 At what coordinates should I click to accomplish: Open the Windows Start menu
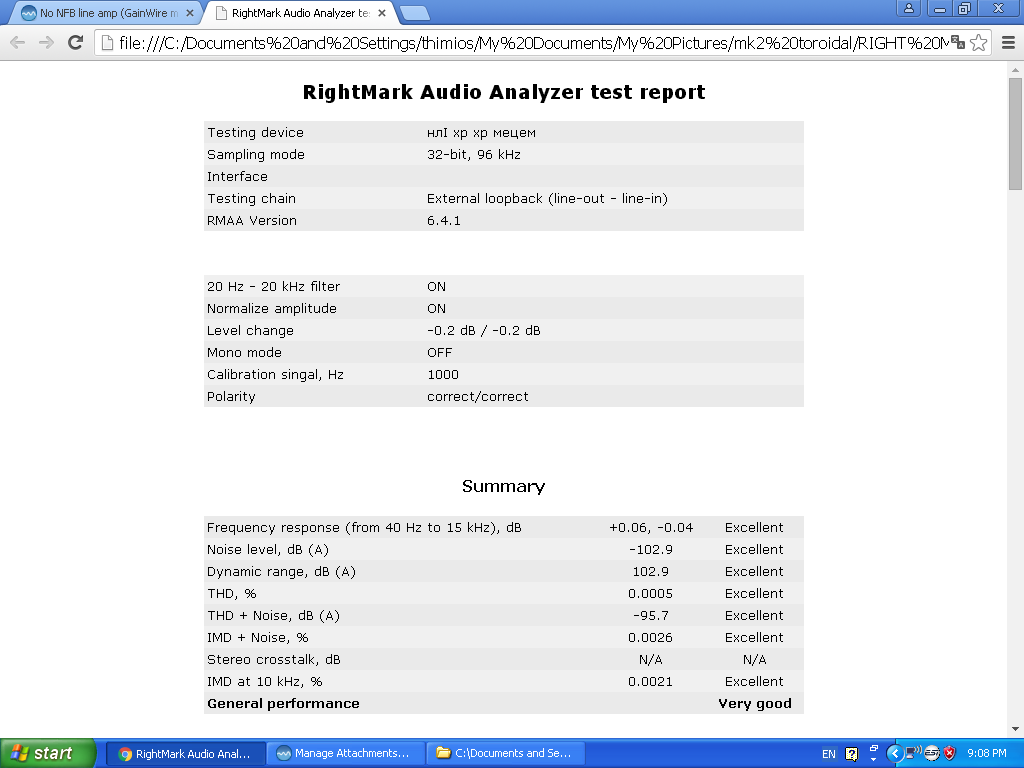point(48,754)
